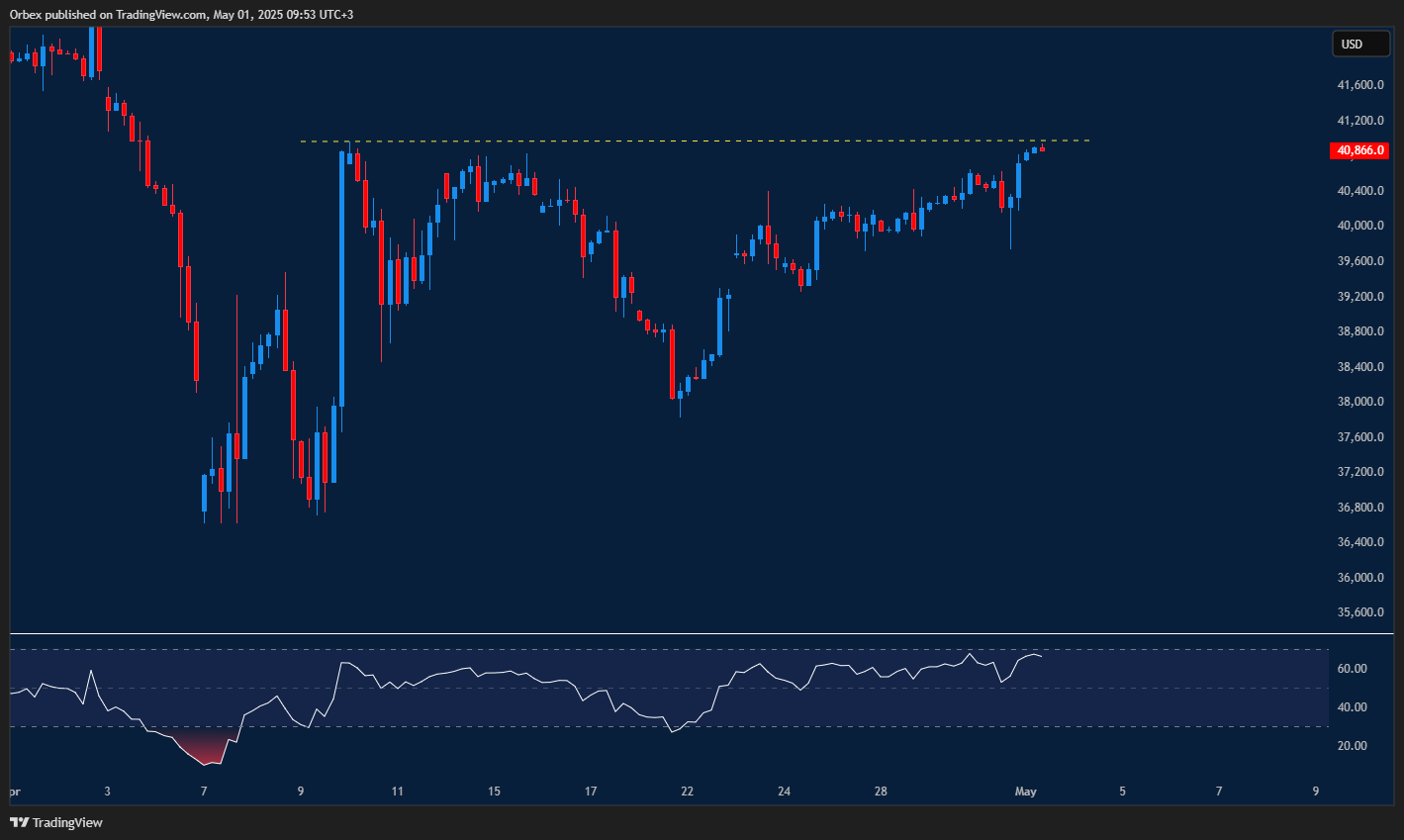1404x840 pixels.
Task: Click the date label 28 on axis
Action: click(x=881, y=792)
